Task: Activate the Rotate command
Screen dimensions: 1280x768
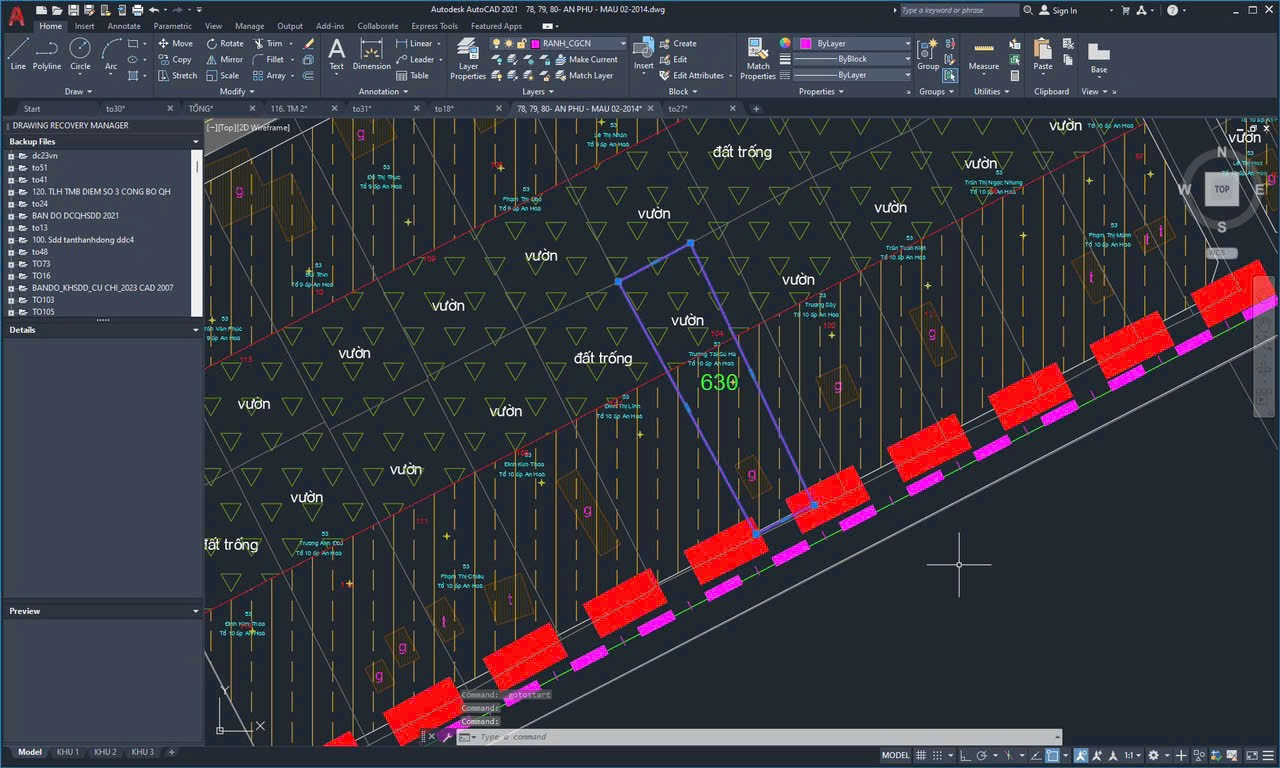Action: tap(225, 43)
